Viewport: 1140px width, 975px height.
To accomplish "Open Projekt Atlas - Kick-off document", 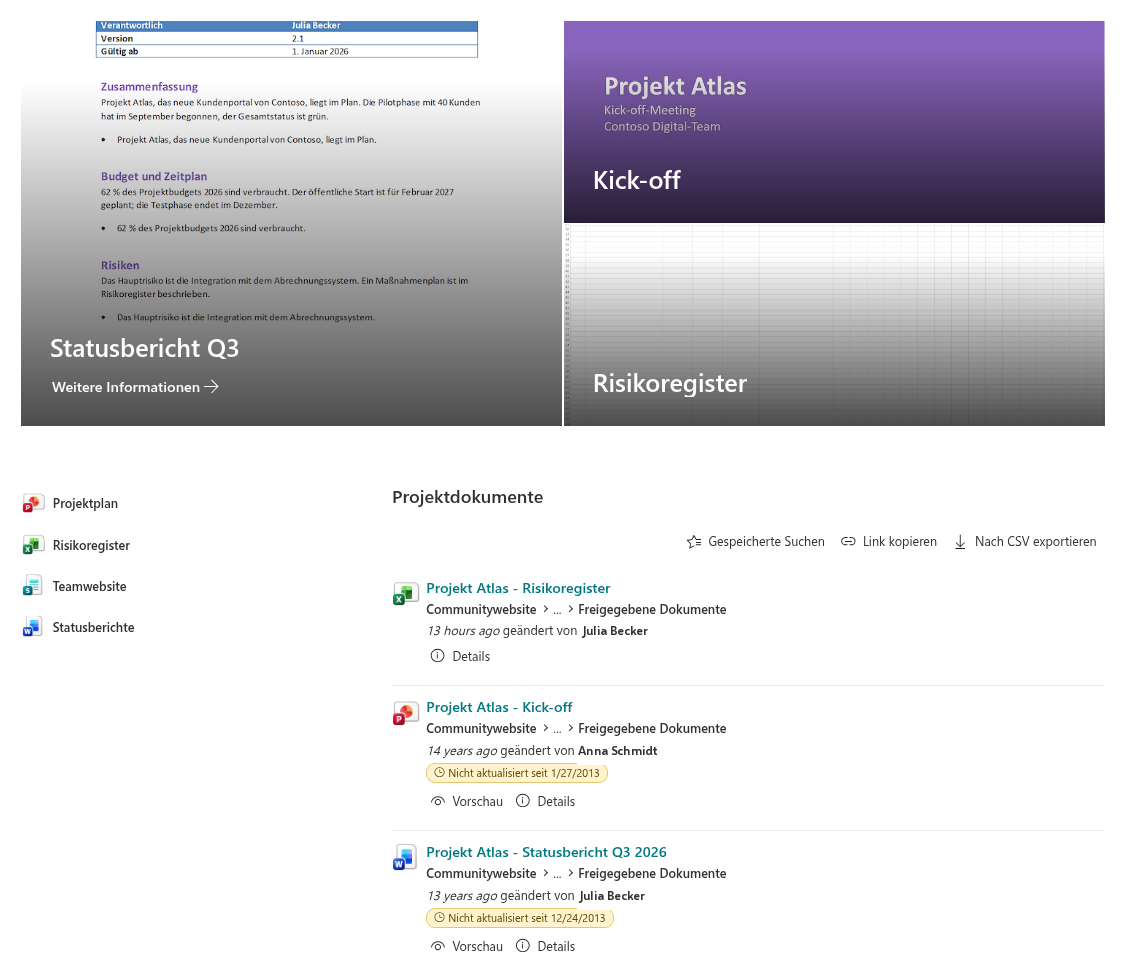I will tap(499, 707).
